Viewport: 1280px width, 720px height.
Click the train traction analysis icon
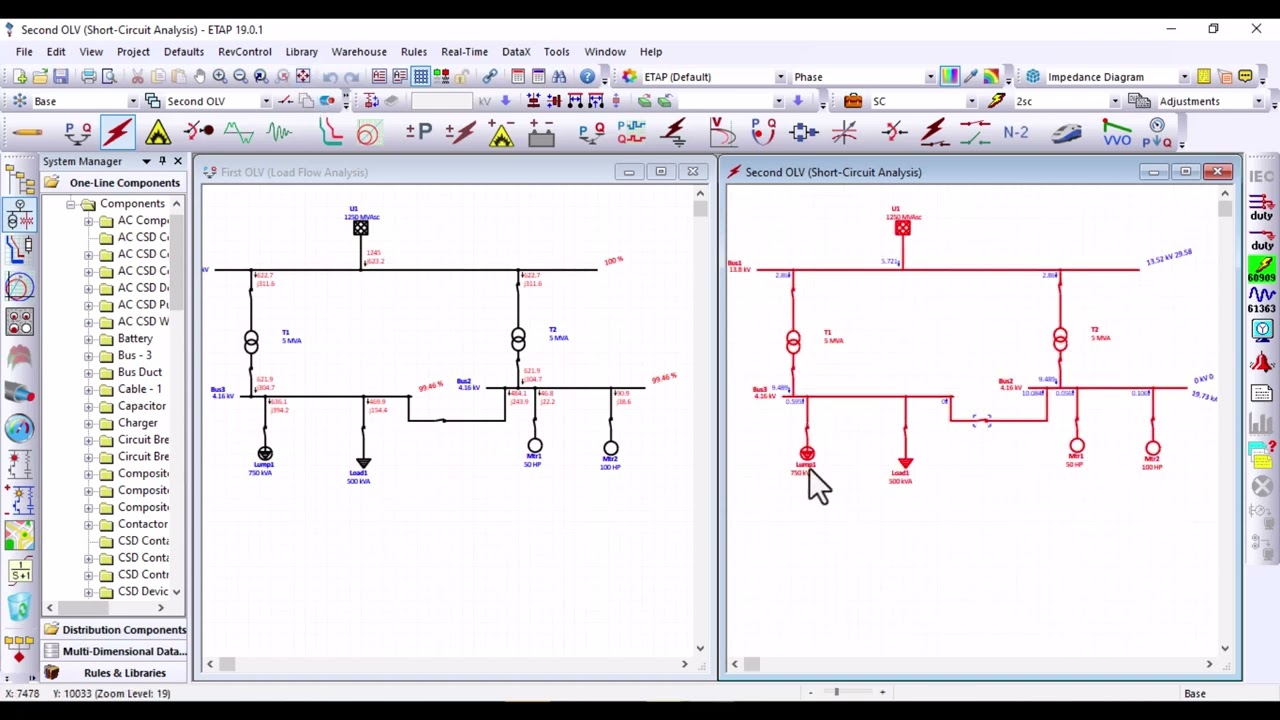1067,132
